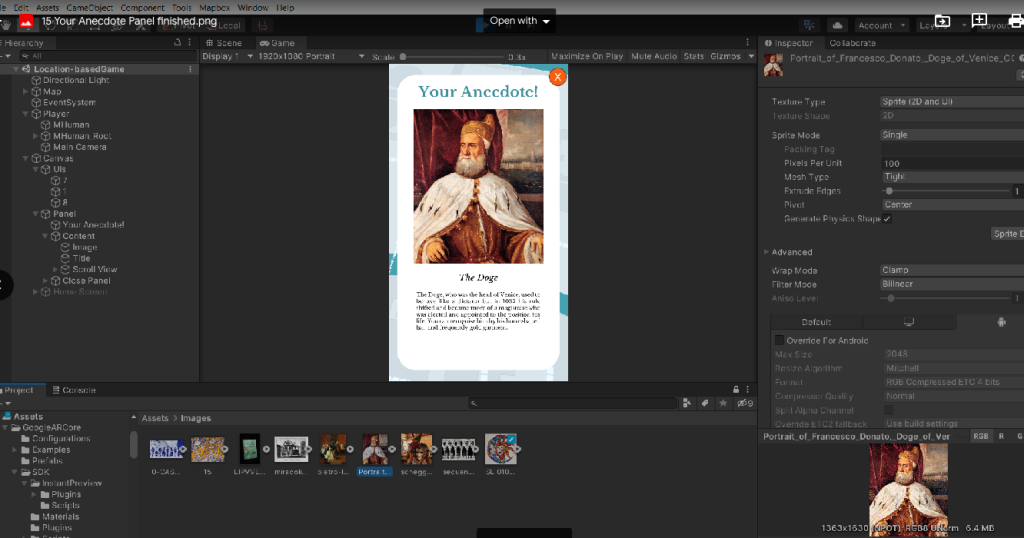
Task: Select Standalone platform monitor tab icon
Action: coord(908,322)
